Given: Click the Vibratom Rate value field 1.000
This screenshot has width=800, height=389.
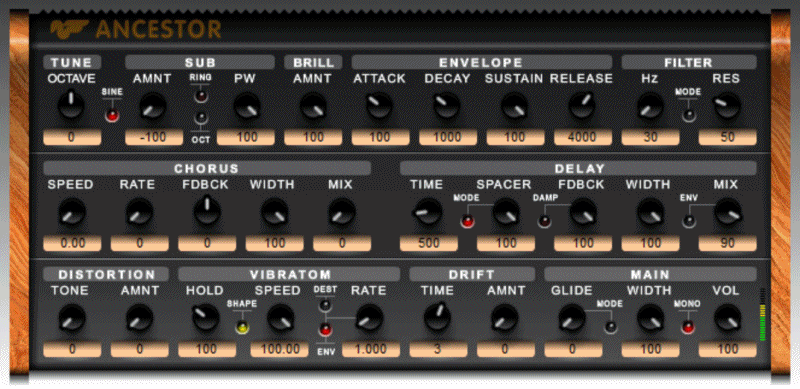Looking at the screenshot, I should pyautogui.click(x=370, y=349).
